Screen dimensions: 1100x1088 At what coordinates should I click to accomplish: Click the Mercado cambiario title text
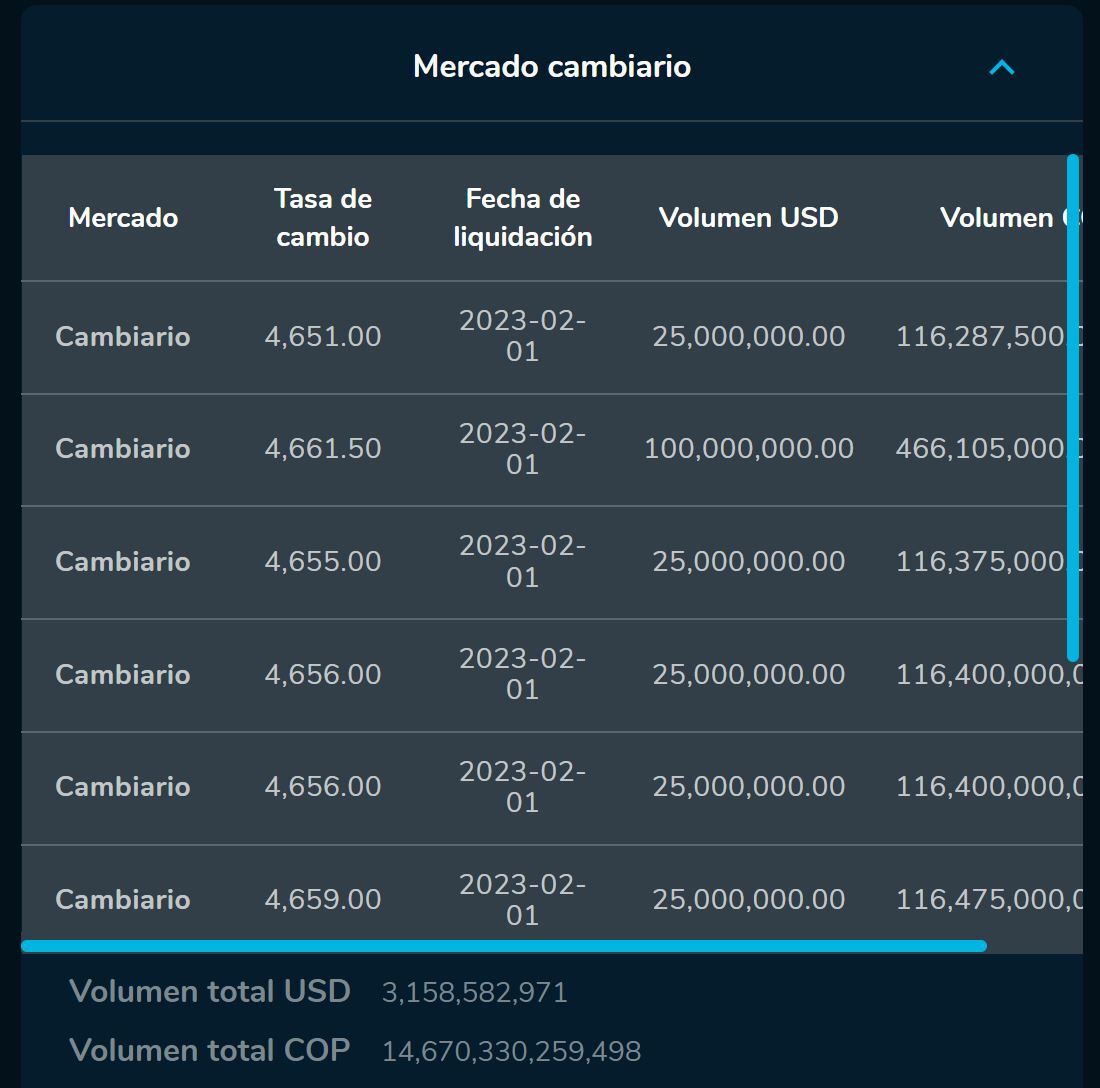[551, 66]
